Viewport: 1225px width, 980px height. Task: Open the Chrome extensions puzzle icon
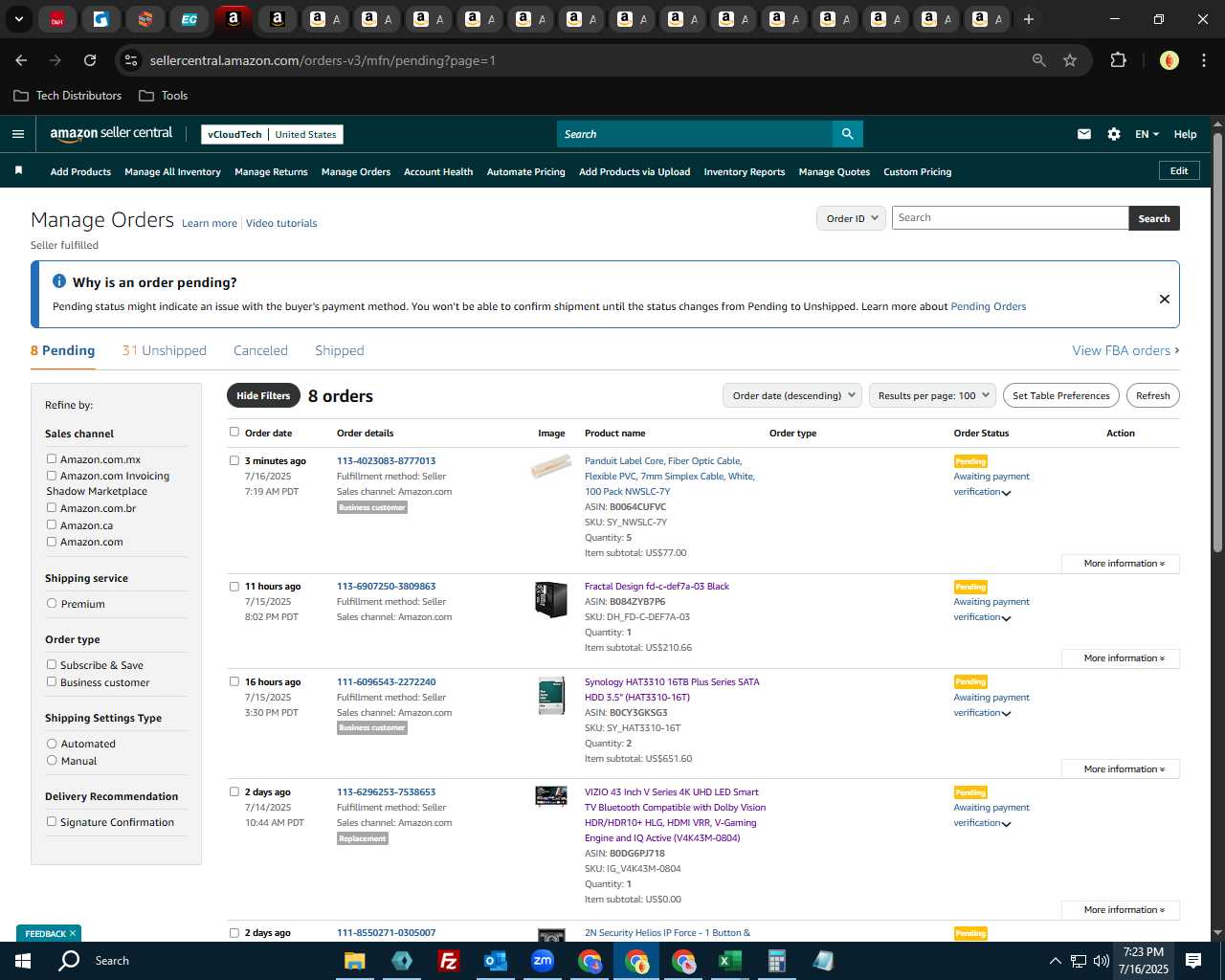[1118, 60]
